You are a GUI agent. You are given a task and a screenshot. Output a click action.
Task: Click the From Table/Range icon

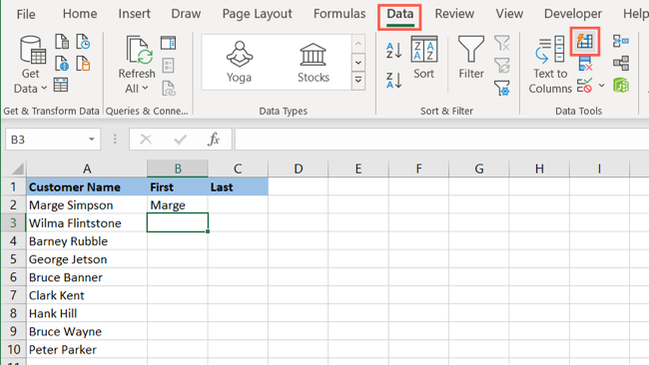61,85
